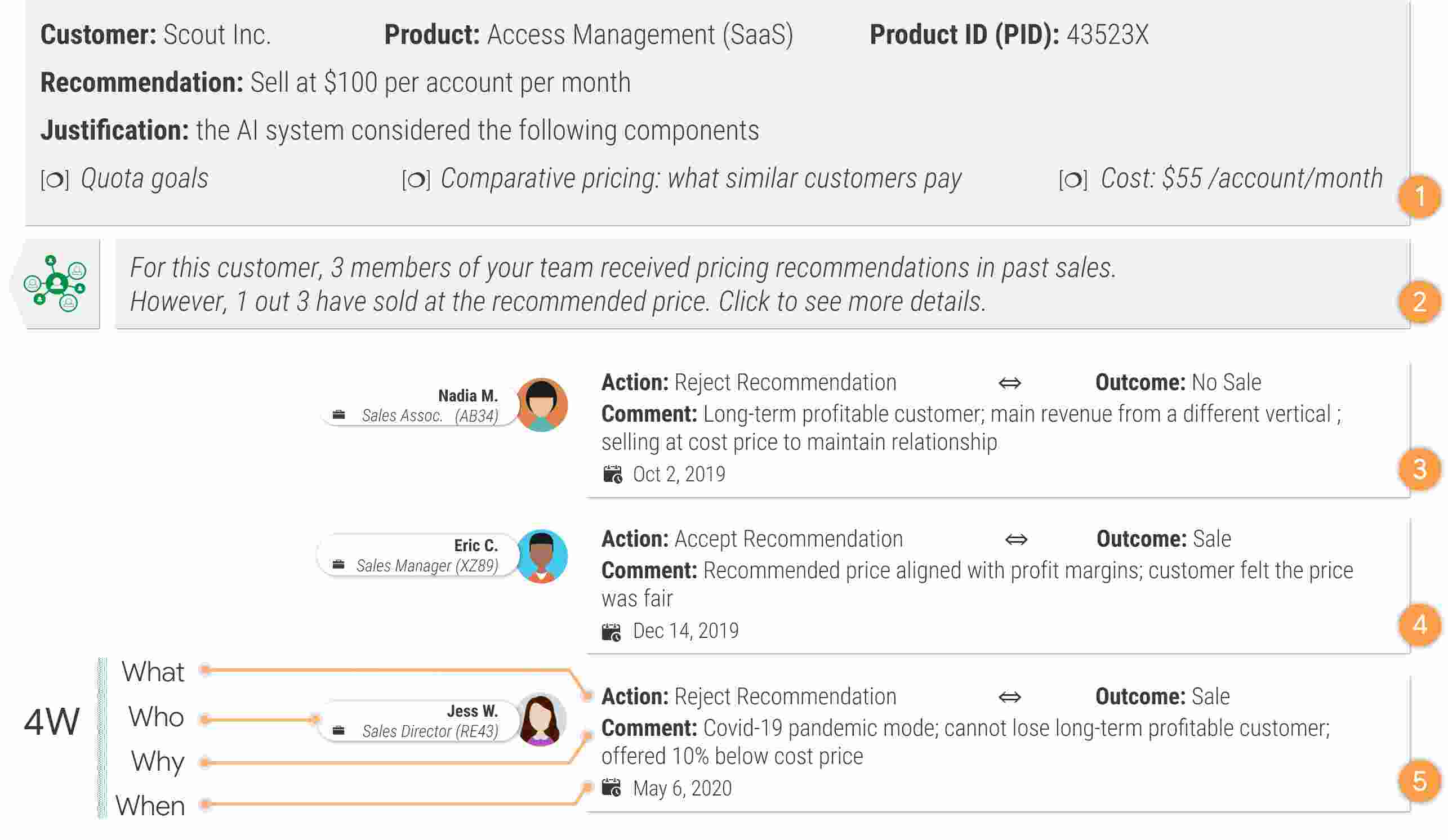
Task: Click briefcase icon next to Sales Director (RE43)
Action: click(339, 731)
